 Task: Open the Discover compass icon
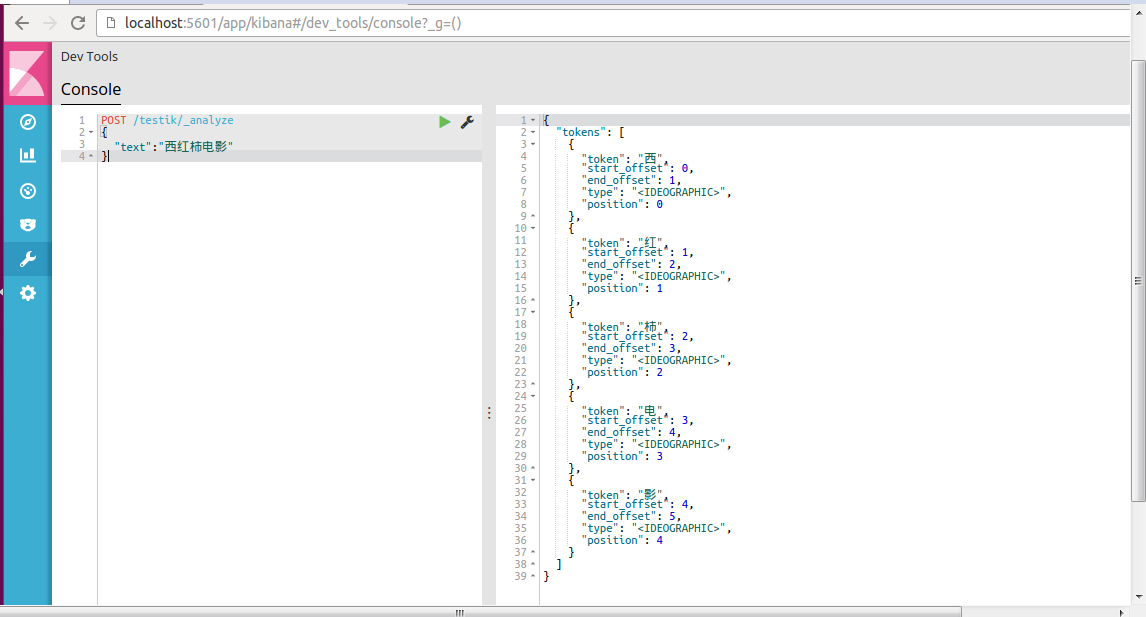tap(27, 121)
